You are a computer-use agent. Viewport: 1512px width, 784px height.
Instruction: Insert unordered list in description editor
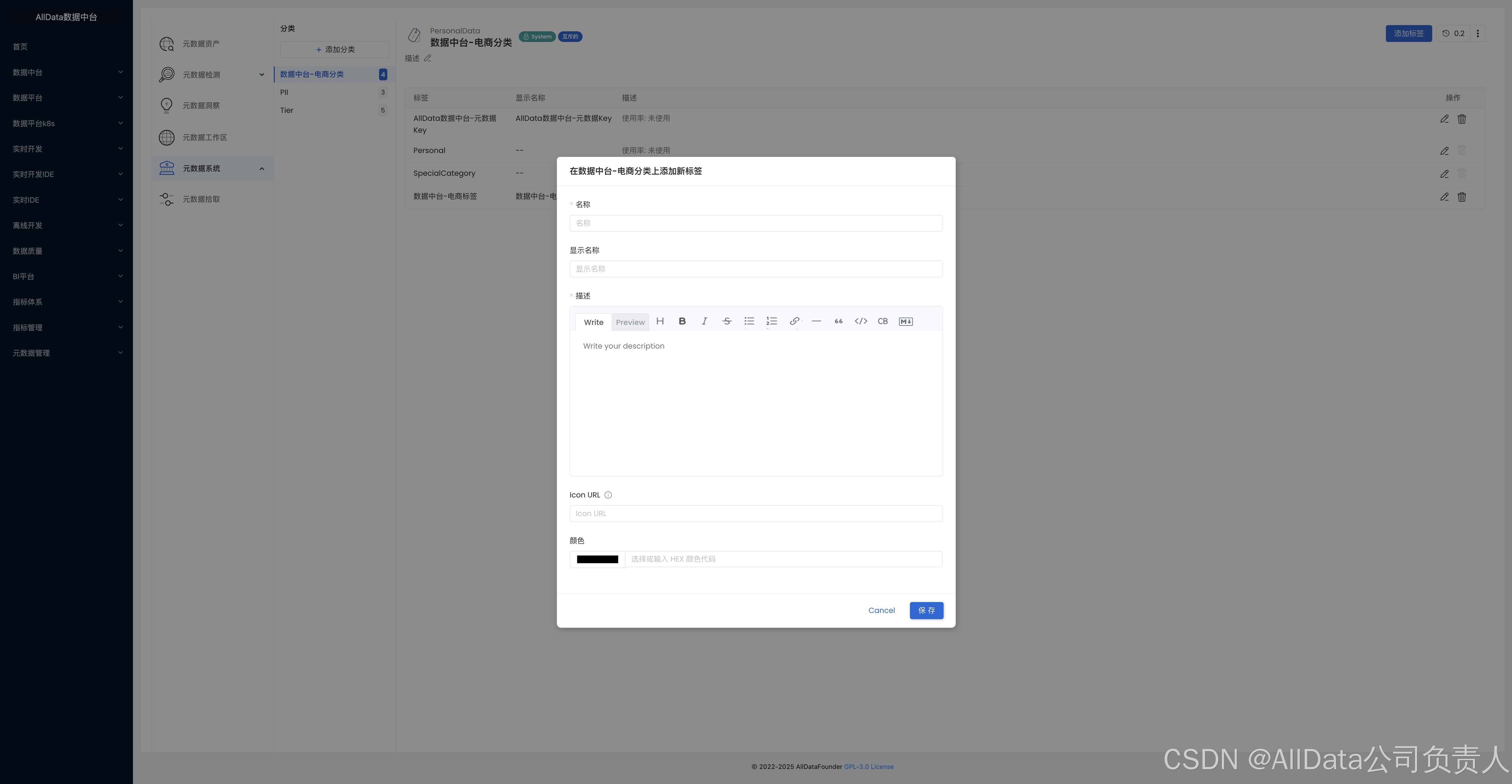click(x=749, y=321)
